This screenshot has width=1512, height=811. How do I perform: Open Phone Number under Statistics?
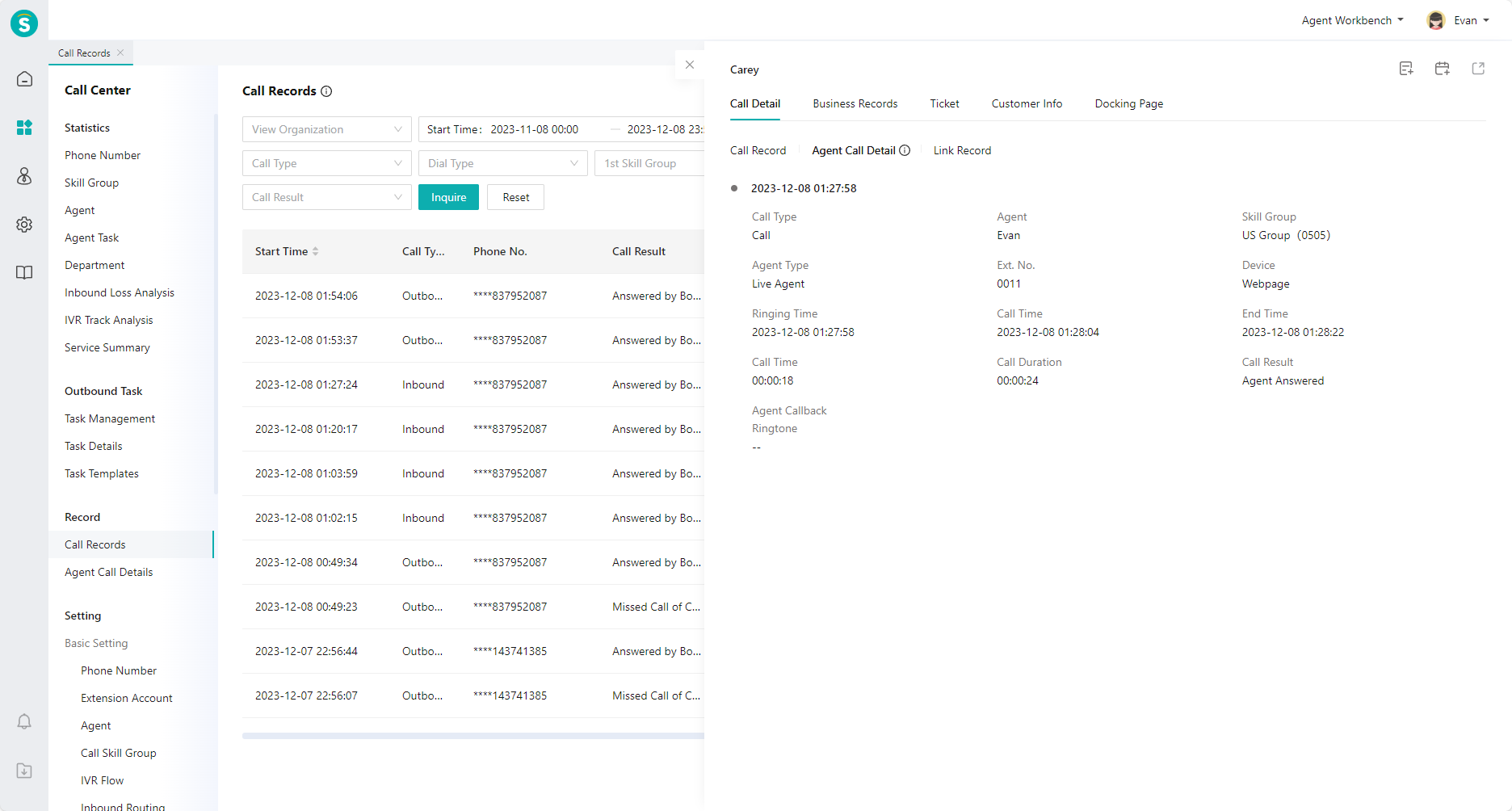pyautogui.click(x=103, y=155)
